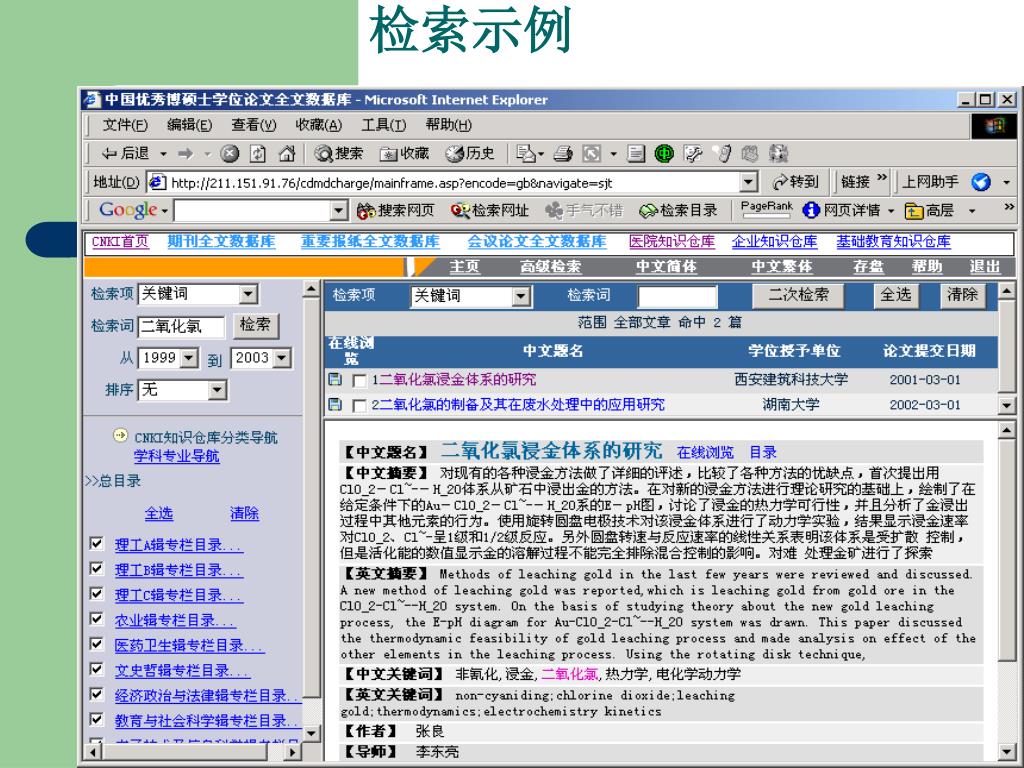Click the fullscreen toolbar icon

pos(591,154)
